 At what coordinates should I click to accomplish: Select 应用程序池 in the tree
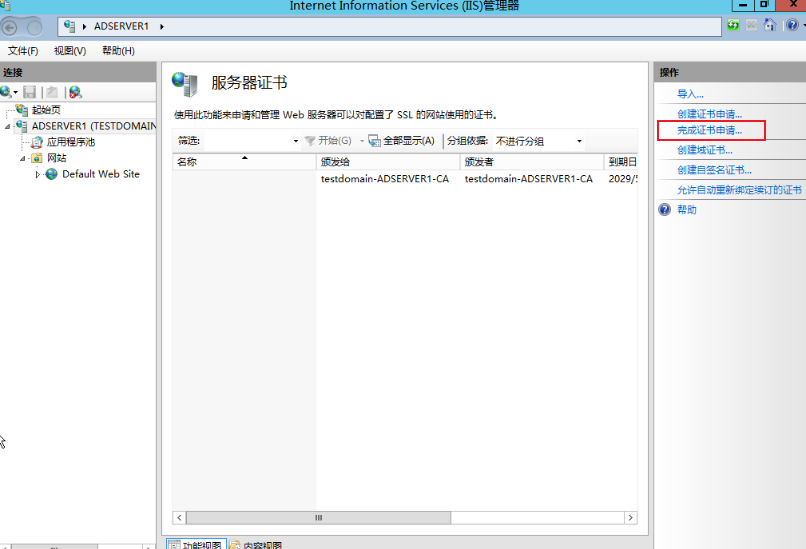71,142
